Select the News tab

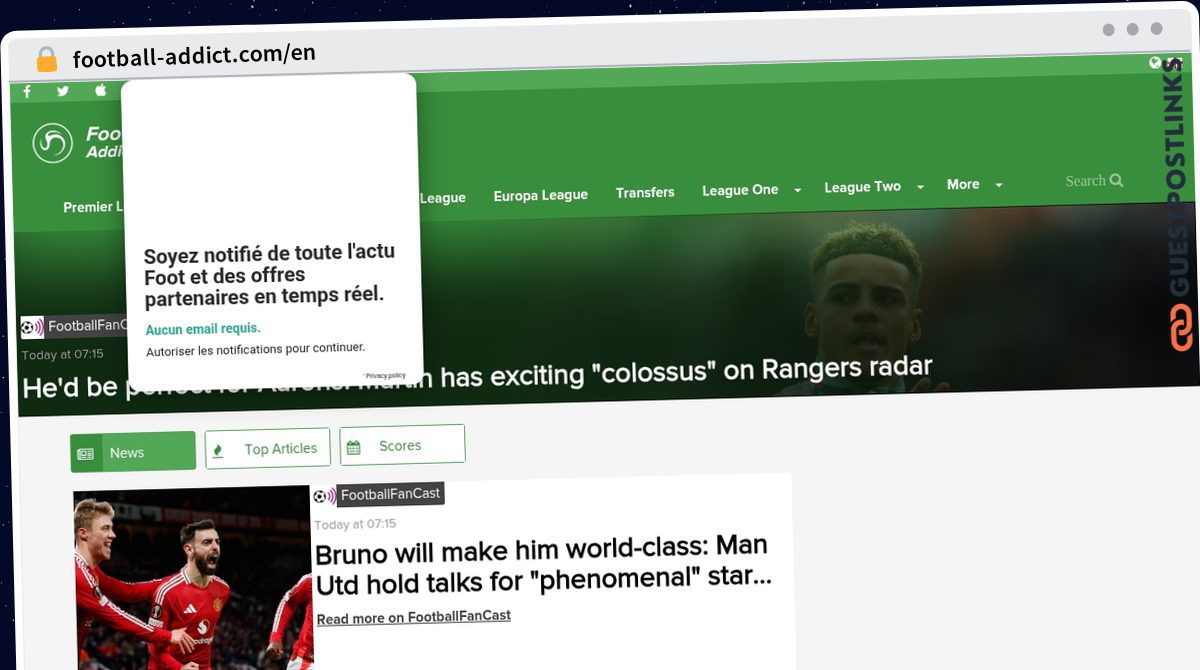click(x=132, y=452)
